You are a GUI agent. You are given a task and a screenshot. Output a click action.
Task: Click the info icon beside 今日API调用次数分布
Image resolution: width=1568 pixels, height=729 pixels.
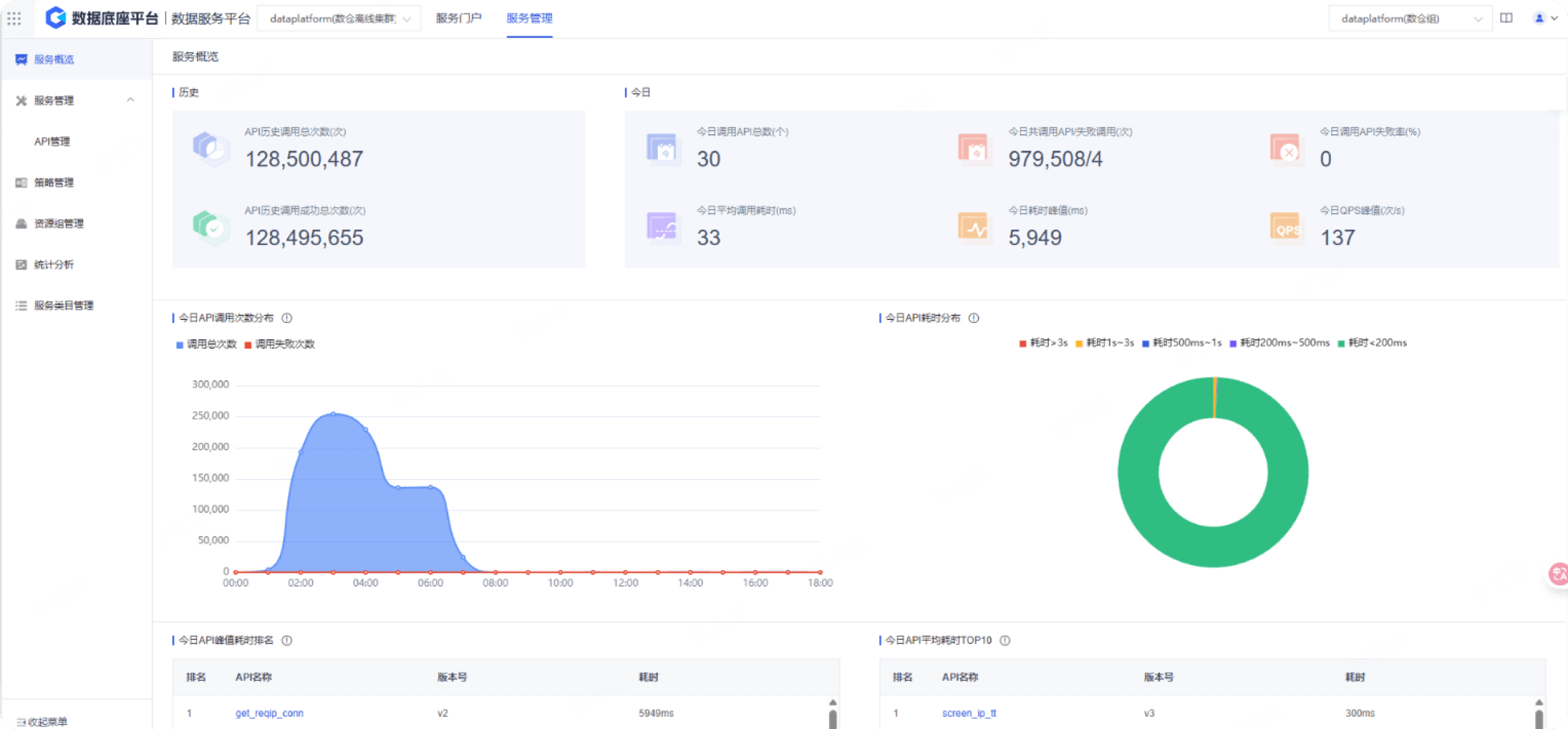[287, 318]
